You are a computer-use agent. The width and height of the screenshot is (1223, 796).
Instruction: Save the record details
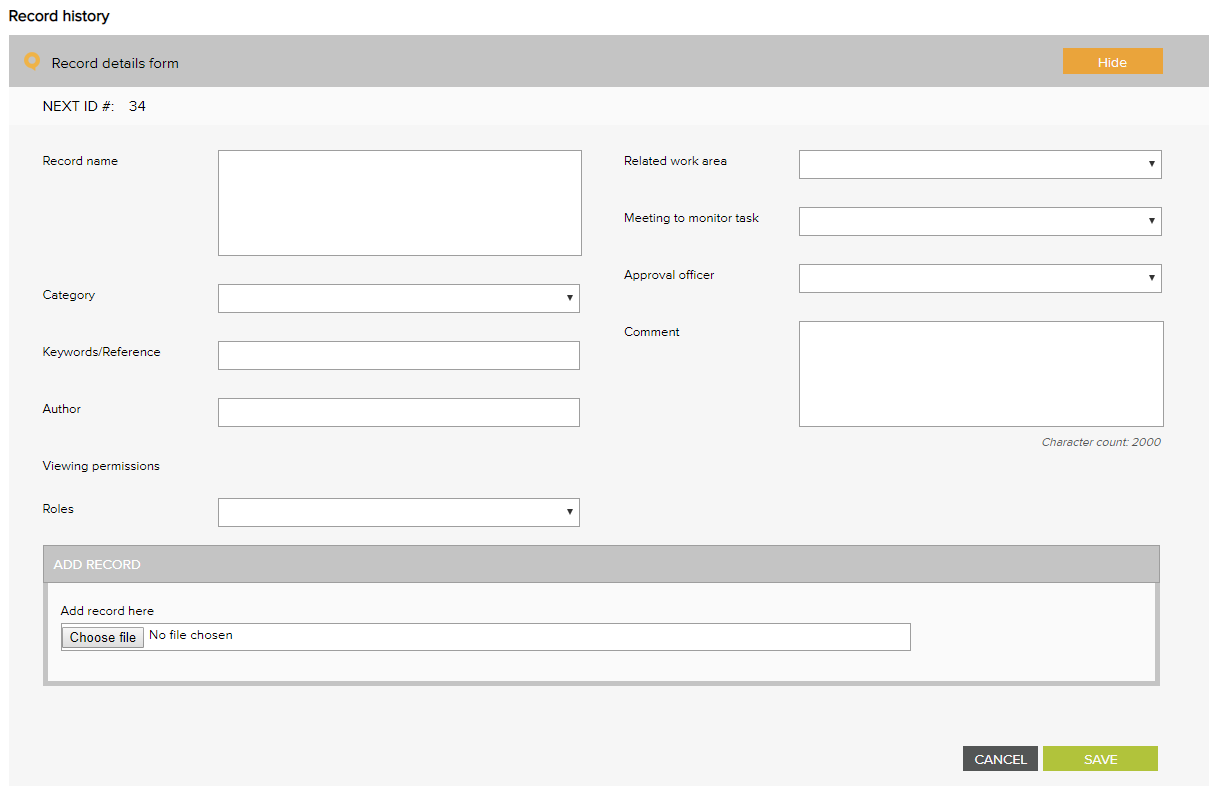point(1100,759)
